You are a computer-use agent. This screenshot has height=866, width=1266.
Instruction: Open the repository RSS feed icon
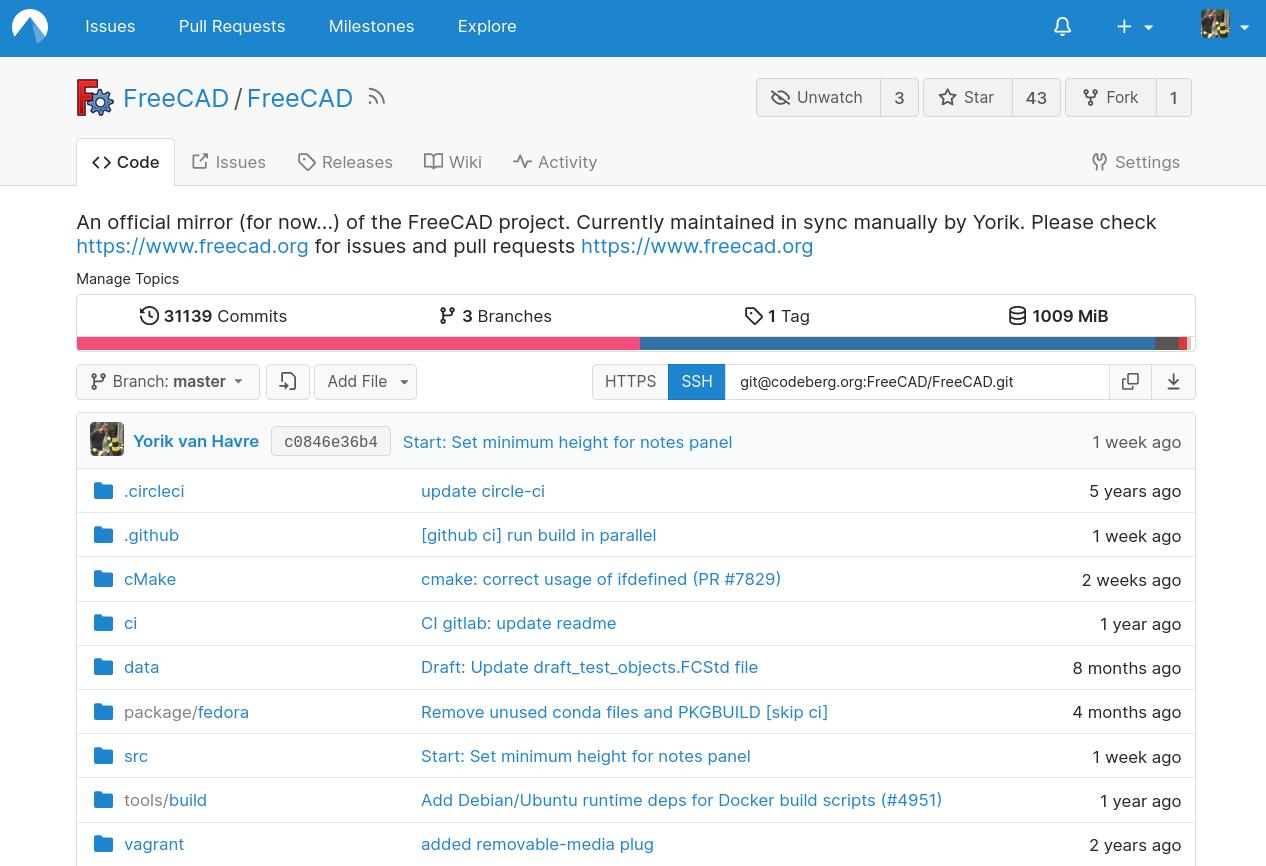(x=376, y=97)
